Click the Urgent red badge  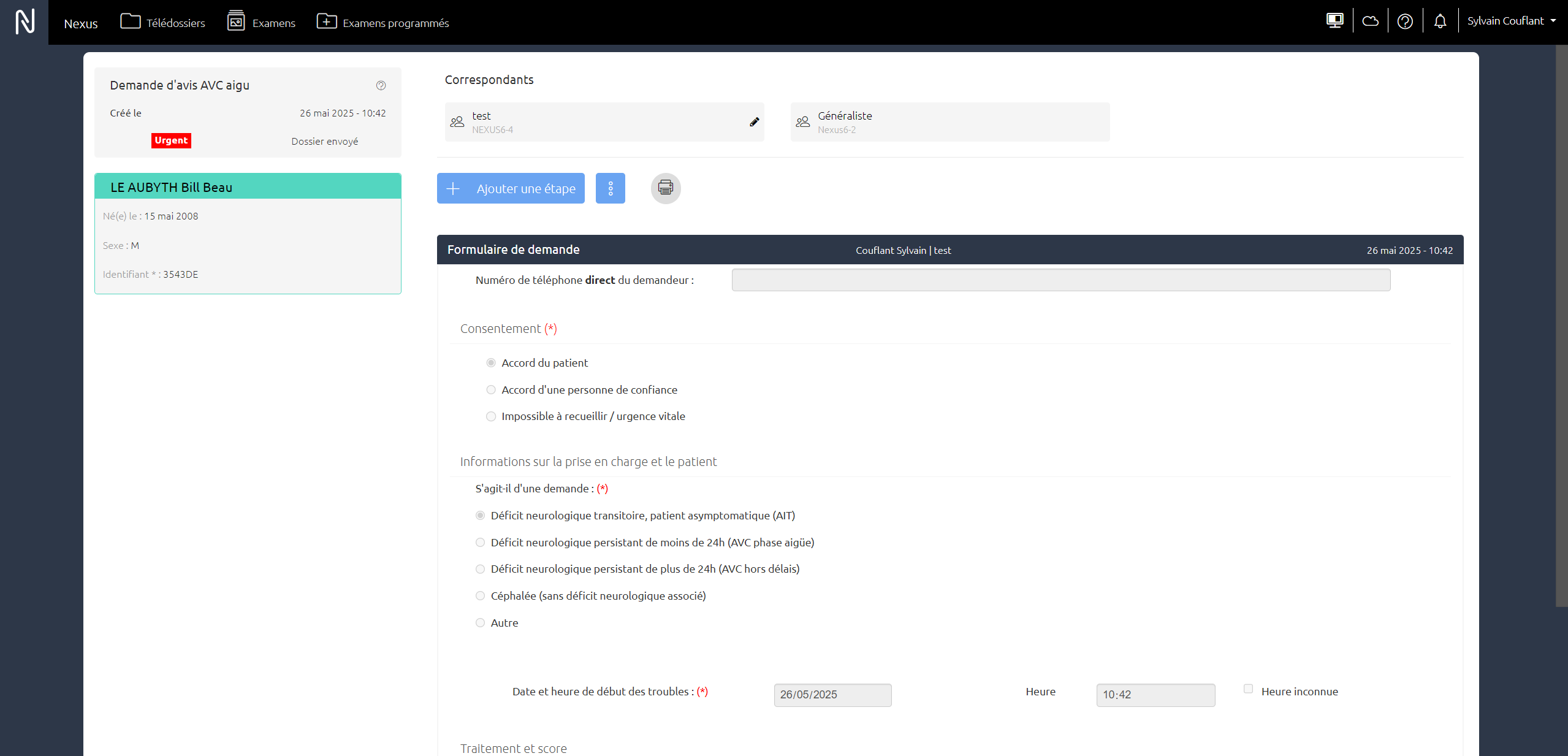point(171,140)
